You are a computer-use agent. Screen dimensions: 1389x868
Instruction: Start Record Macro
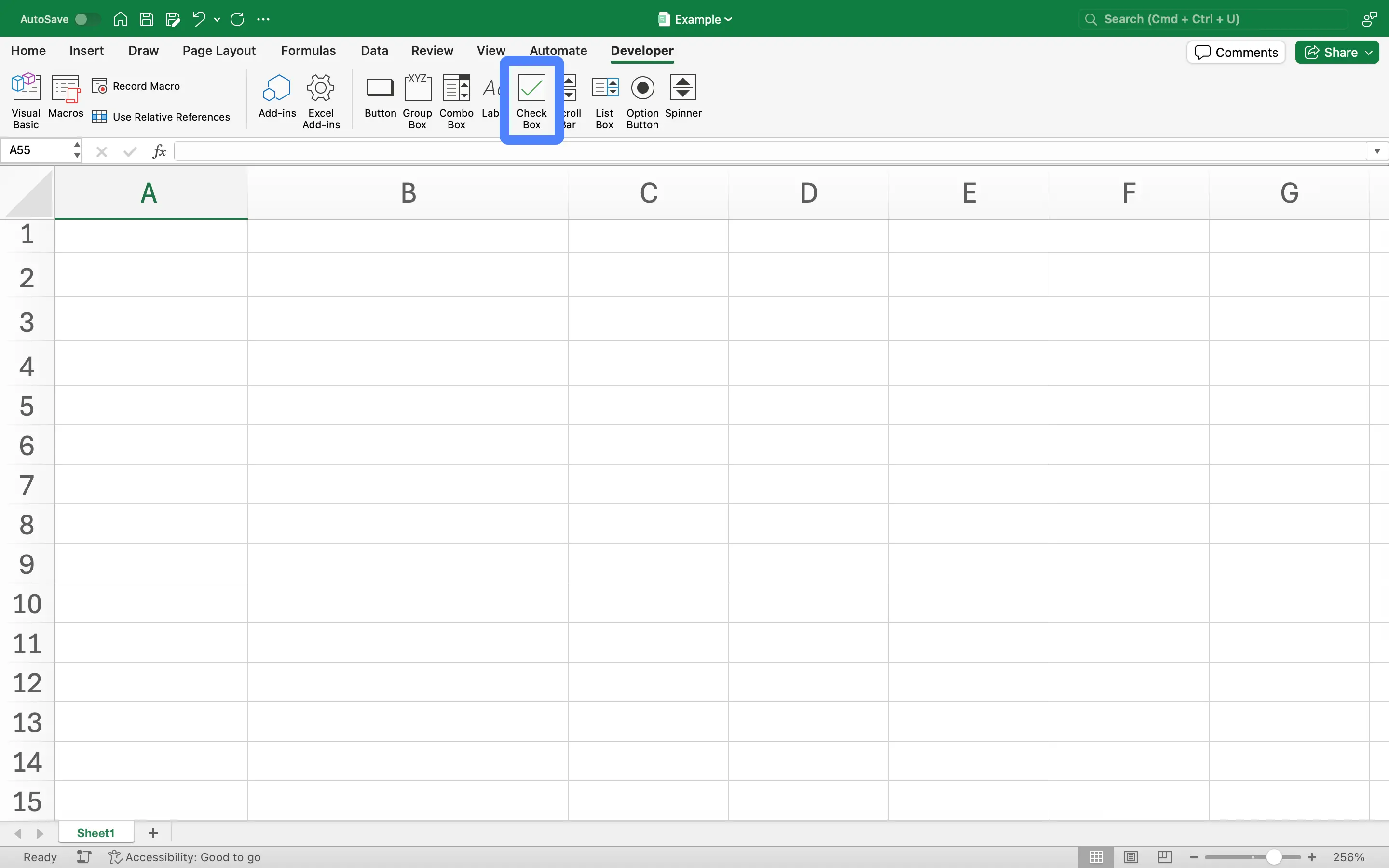point(136,86)
